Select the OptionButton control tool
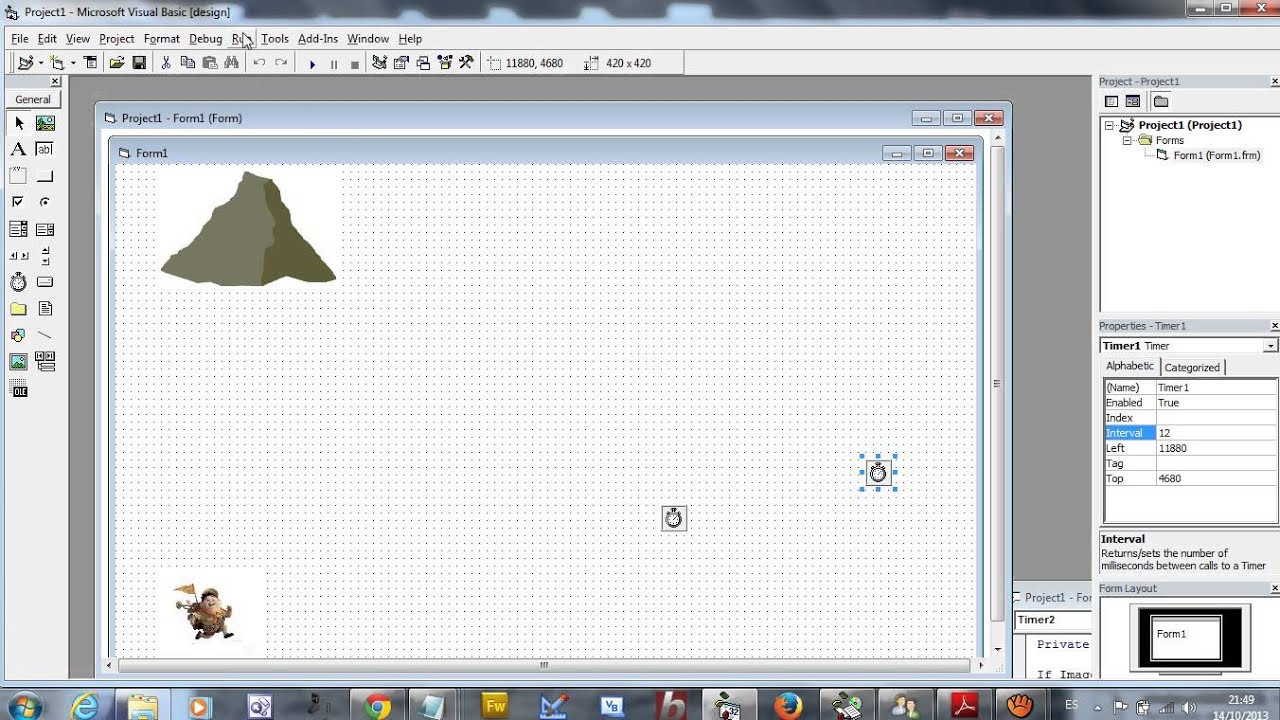1280x720 pixels. tap(45, 202)
